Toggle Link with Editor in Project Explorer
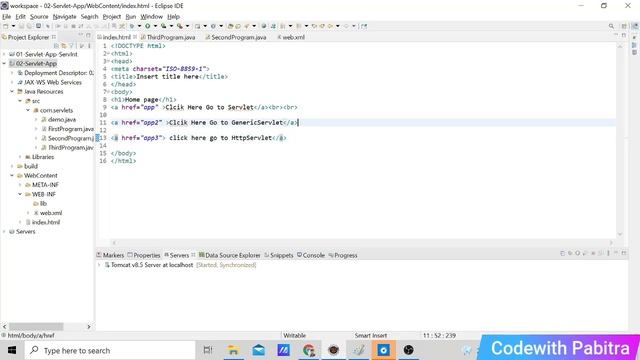The width and height of the screenshot is (640, 360). (64, 46)
